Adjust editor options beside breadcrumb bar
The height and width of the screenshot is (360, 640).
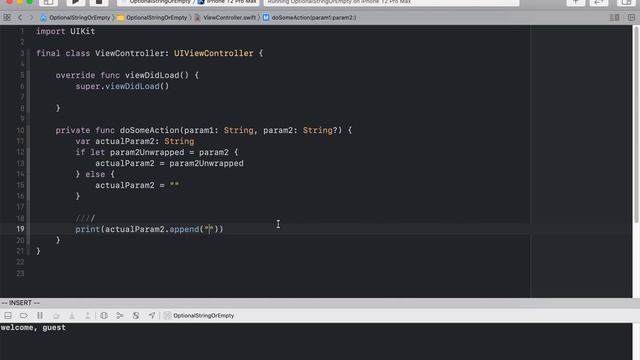tap(614, 18)
